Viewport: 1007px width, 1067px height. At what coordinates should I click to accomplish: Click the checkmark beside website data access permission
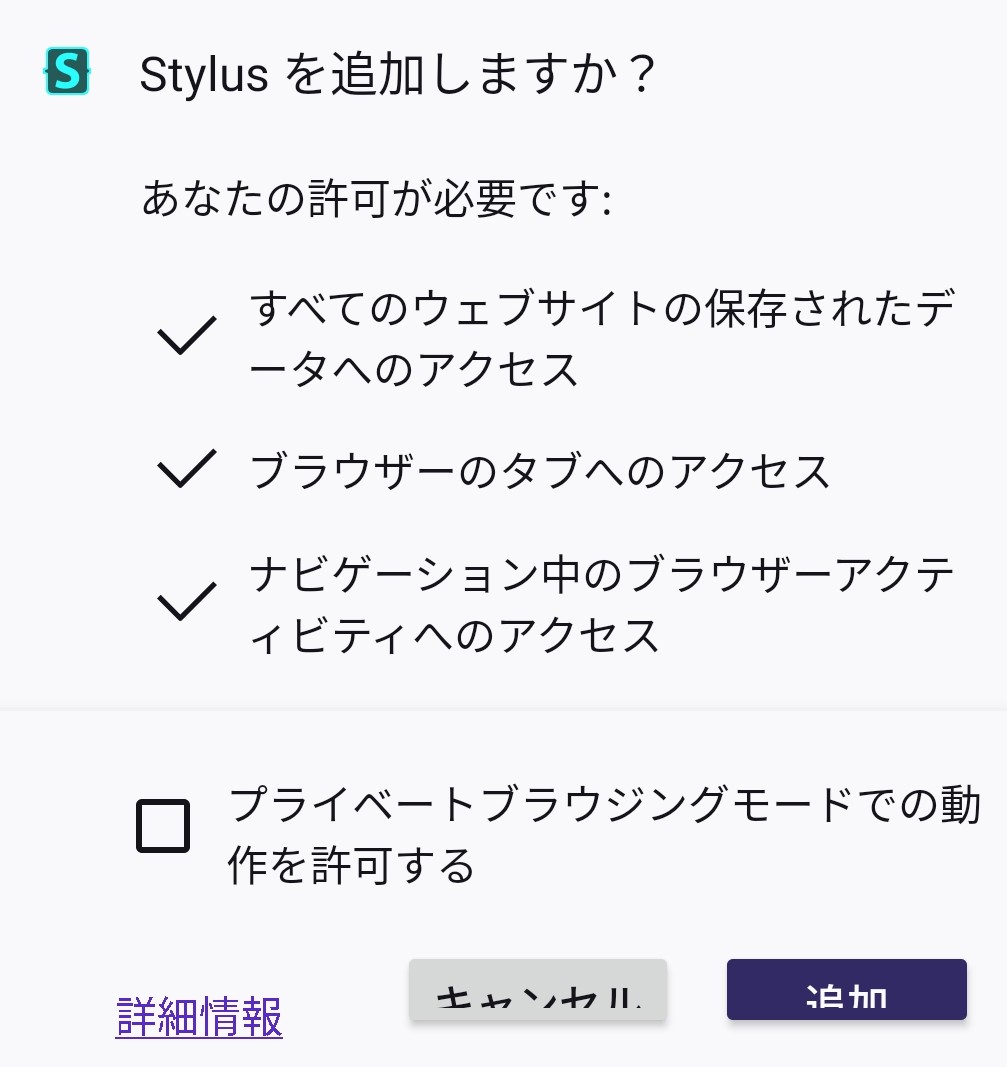(x=187, y=336)
